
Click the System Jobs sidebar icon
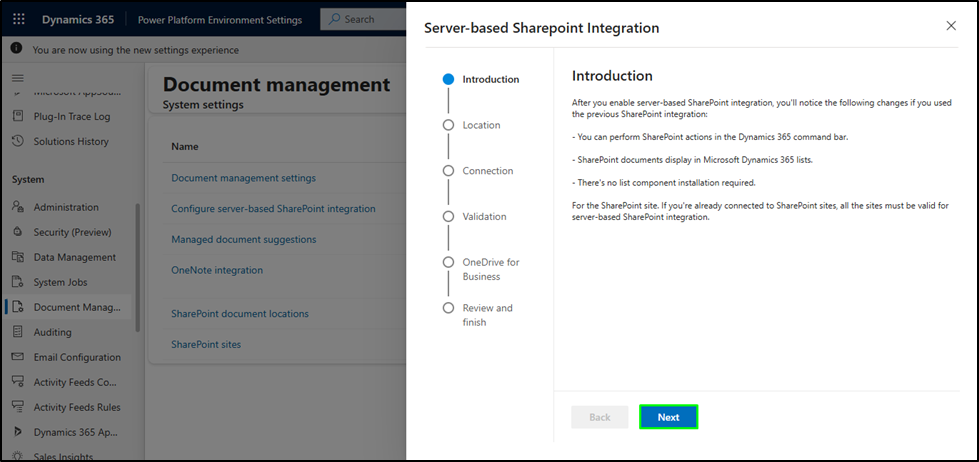(18, 282)
